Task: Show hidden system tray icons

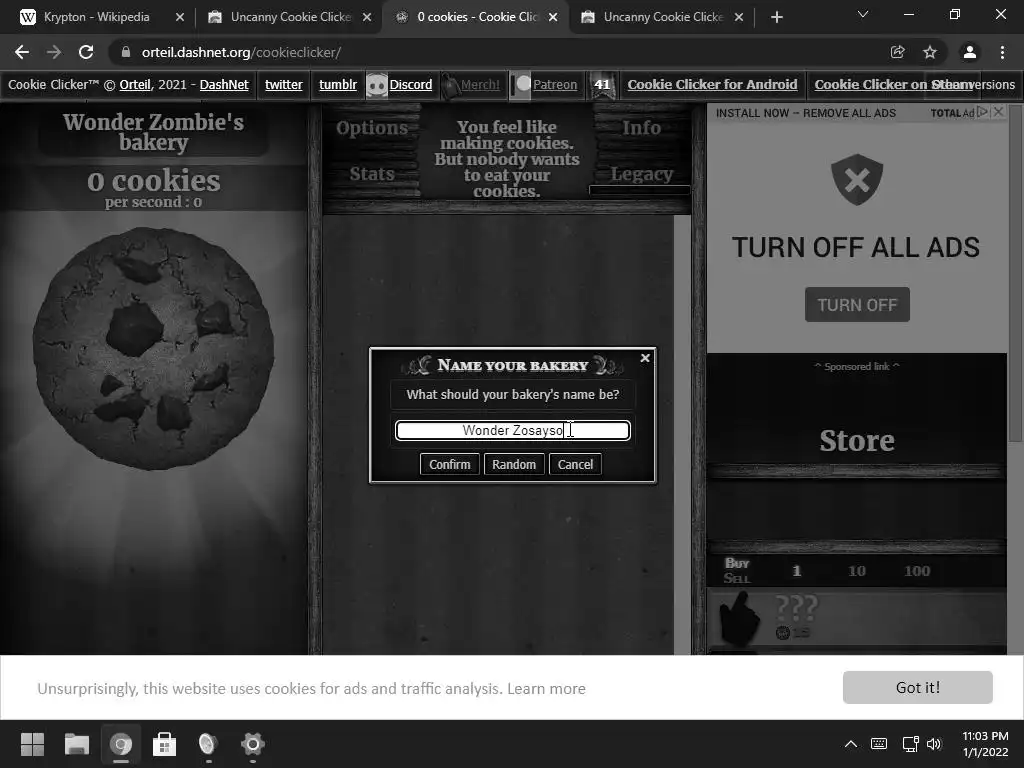Action: point(851,744)
